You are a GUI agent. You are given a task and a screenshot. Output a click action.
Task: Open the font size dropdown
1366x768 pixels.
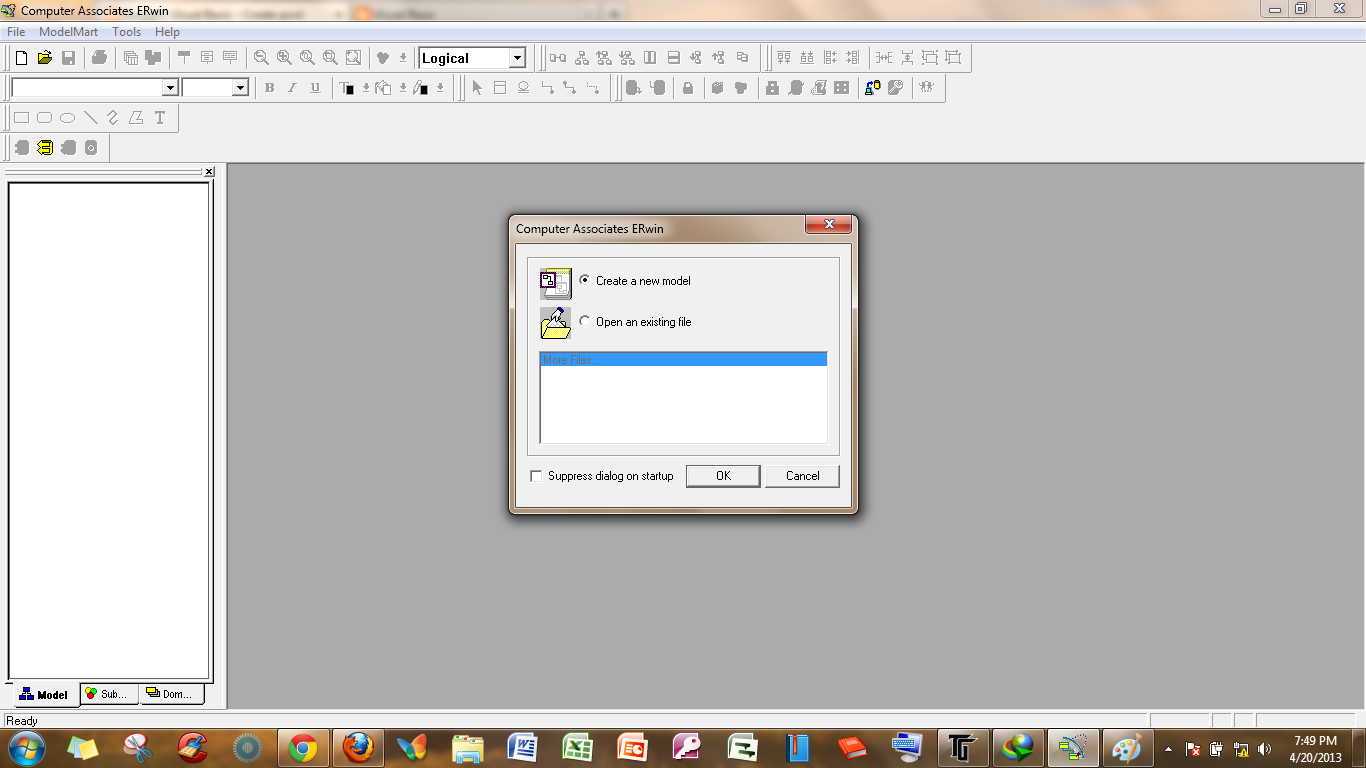[240, 88]
